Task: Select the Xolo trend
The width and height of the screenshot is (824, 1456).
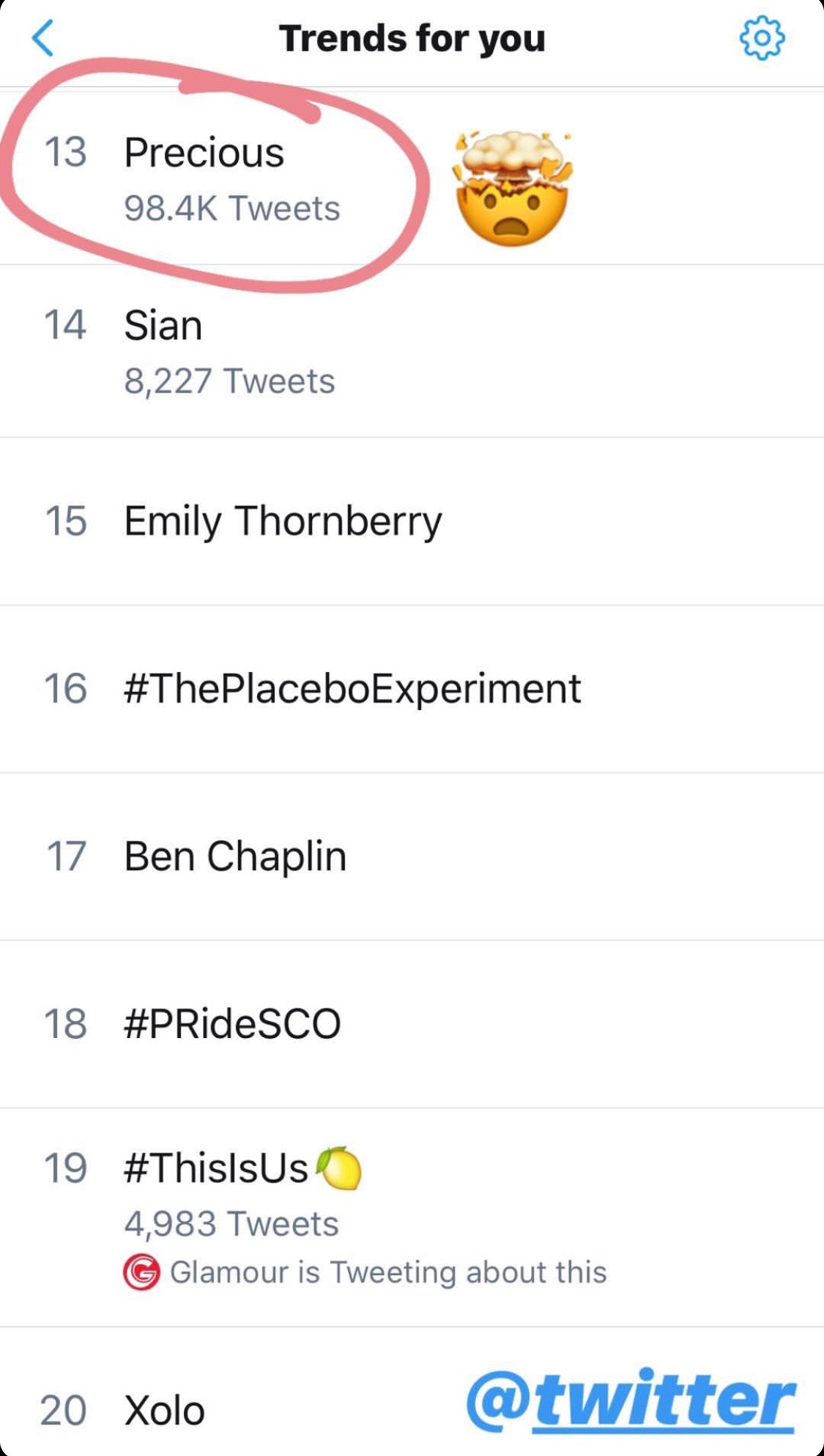Action: point(412,1392)
